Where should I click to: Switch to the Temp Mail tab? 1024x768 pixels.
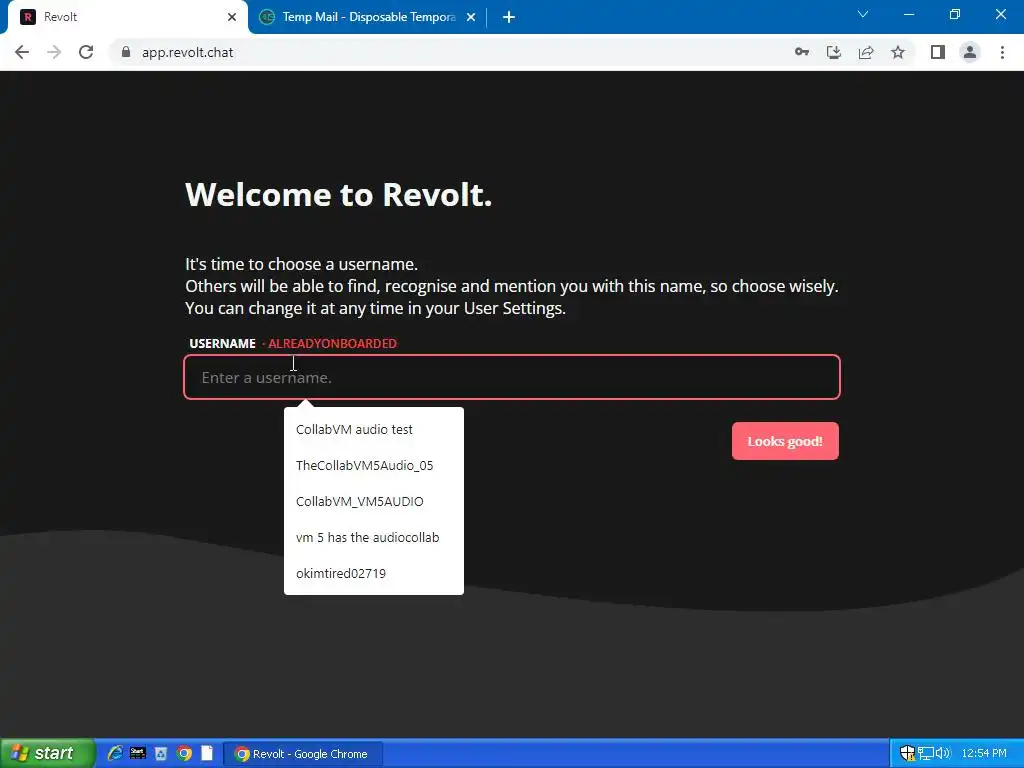point(368,17)
